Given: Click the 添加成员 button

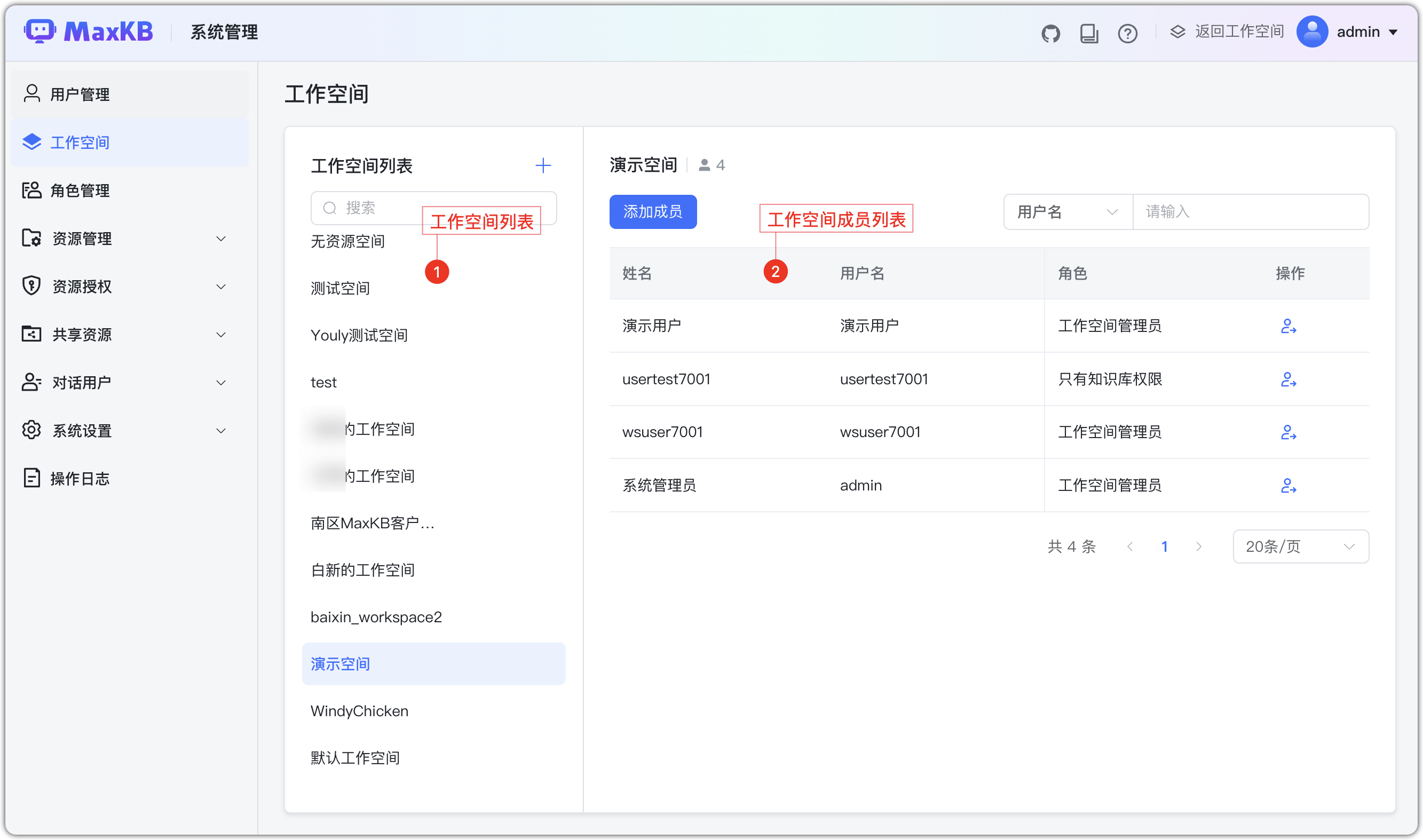Looking at the screenshot, I should tap(653, 212).
